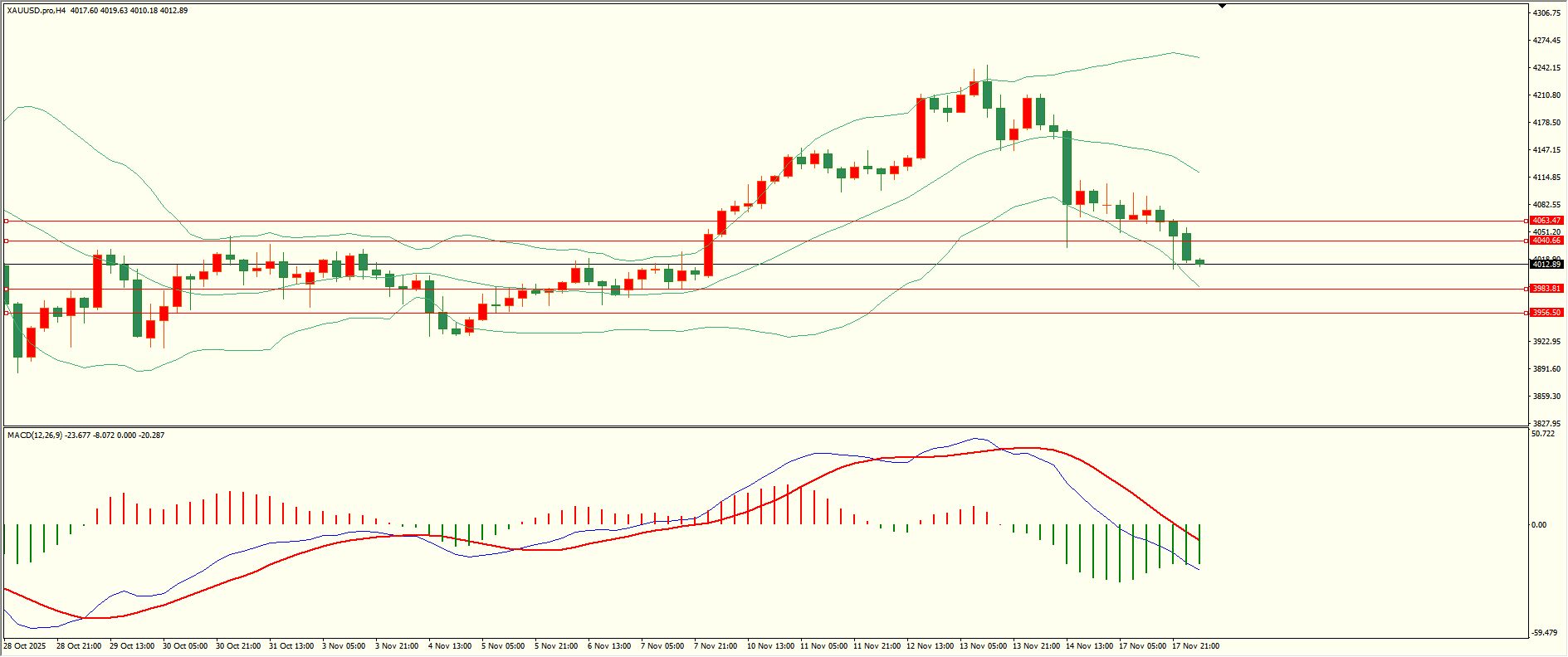Click the 28 Oct 2025 date label
Viewport: 1568px width, 657px height.
(x=25, y=646)
